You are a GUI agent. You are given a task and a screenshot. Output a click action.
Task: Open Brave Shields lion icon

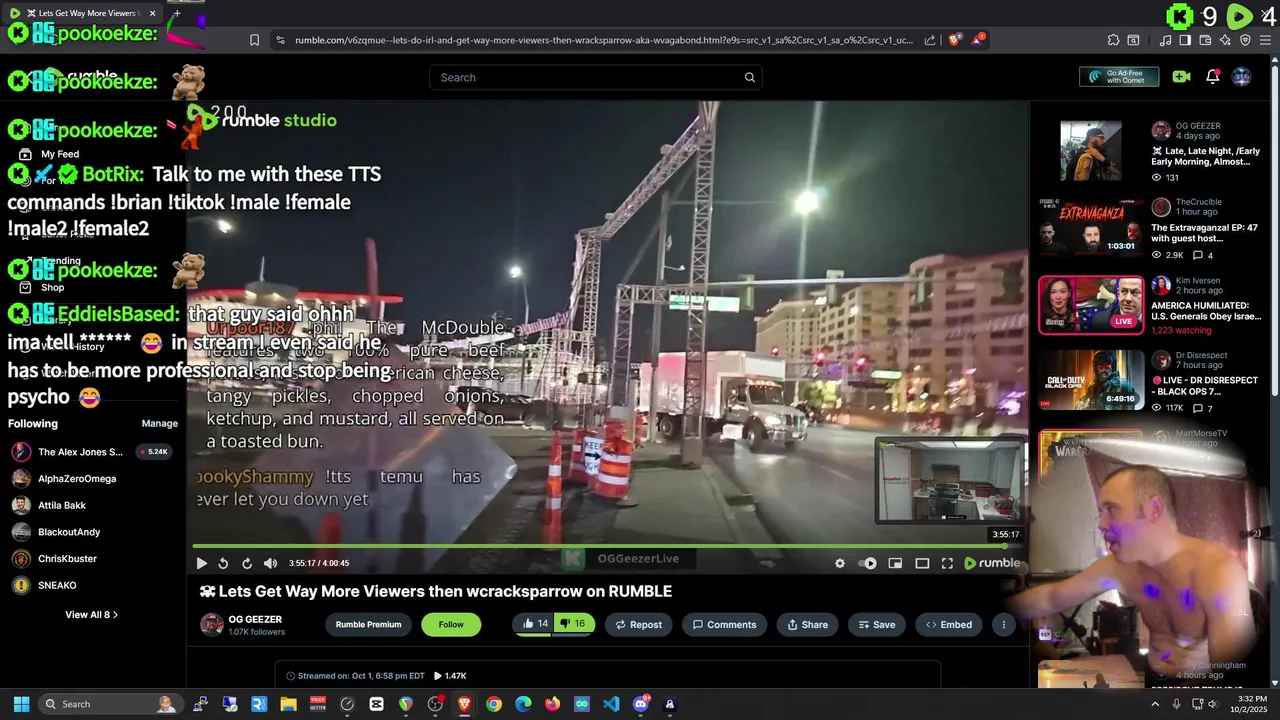coord(955,40)
